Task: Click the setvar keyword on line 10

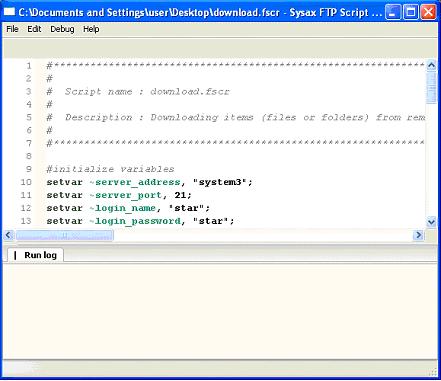Action: pos(65,182)
